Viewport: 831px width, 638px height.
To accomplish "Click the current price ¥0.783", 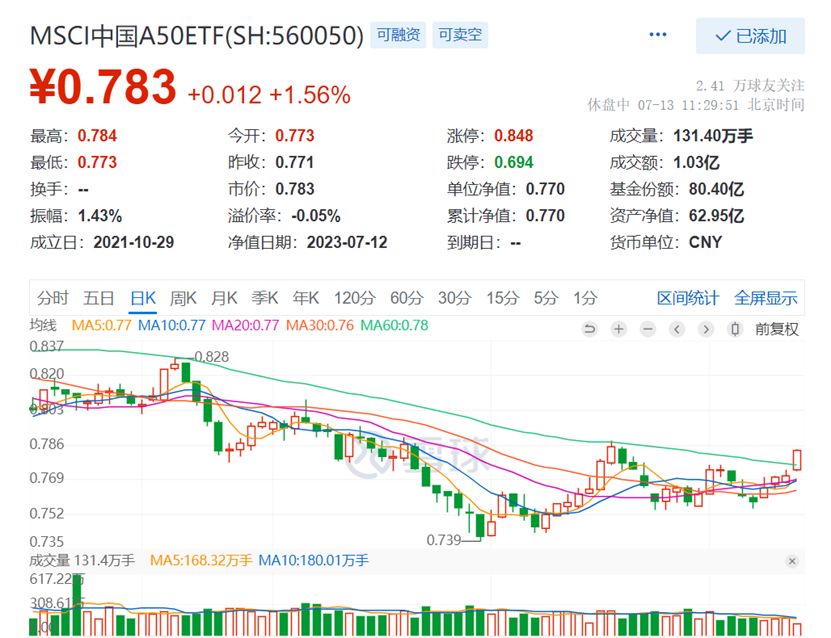I will coord(103,86).
